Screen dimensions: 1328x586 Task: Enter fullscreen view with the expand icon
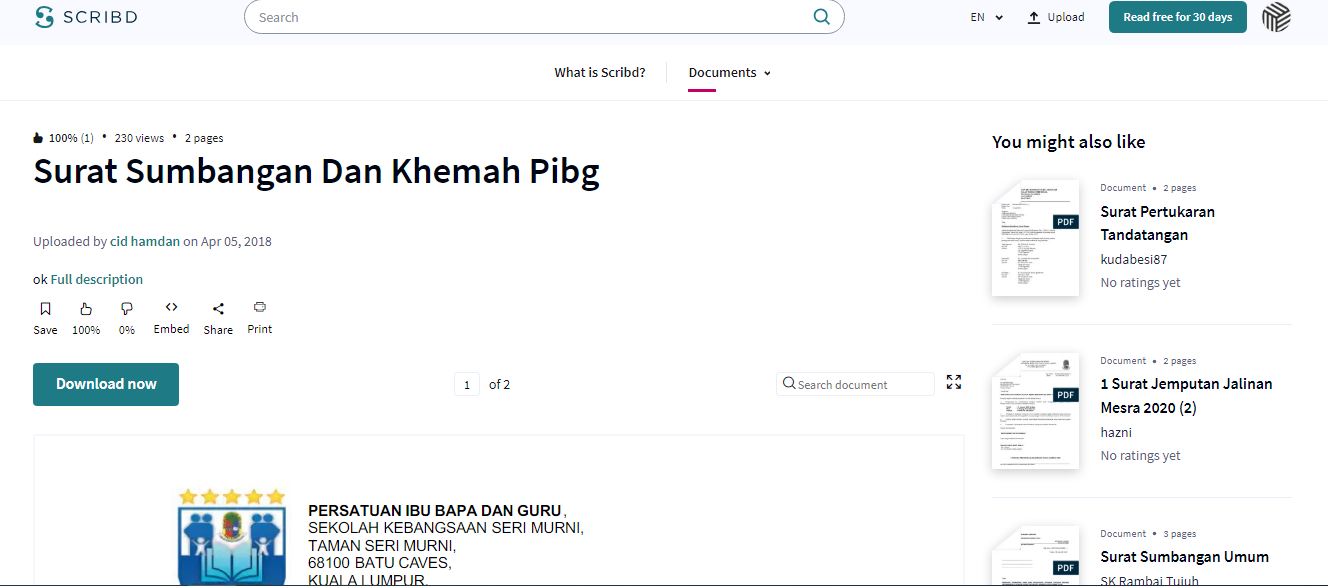click(953, 382)
